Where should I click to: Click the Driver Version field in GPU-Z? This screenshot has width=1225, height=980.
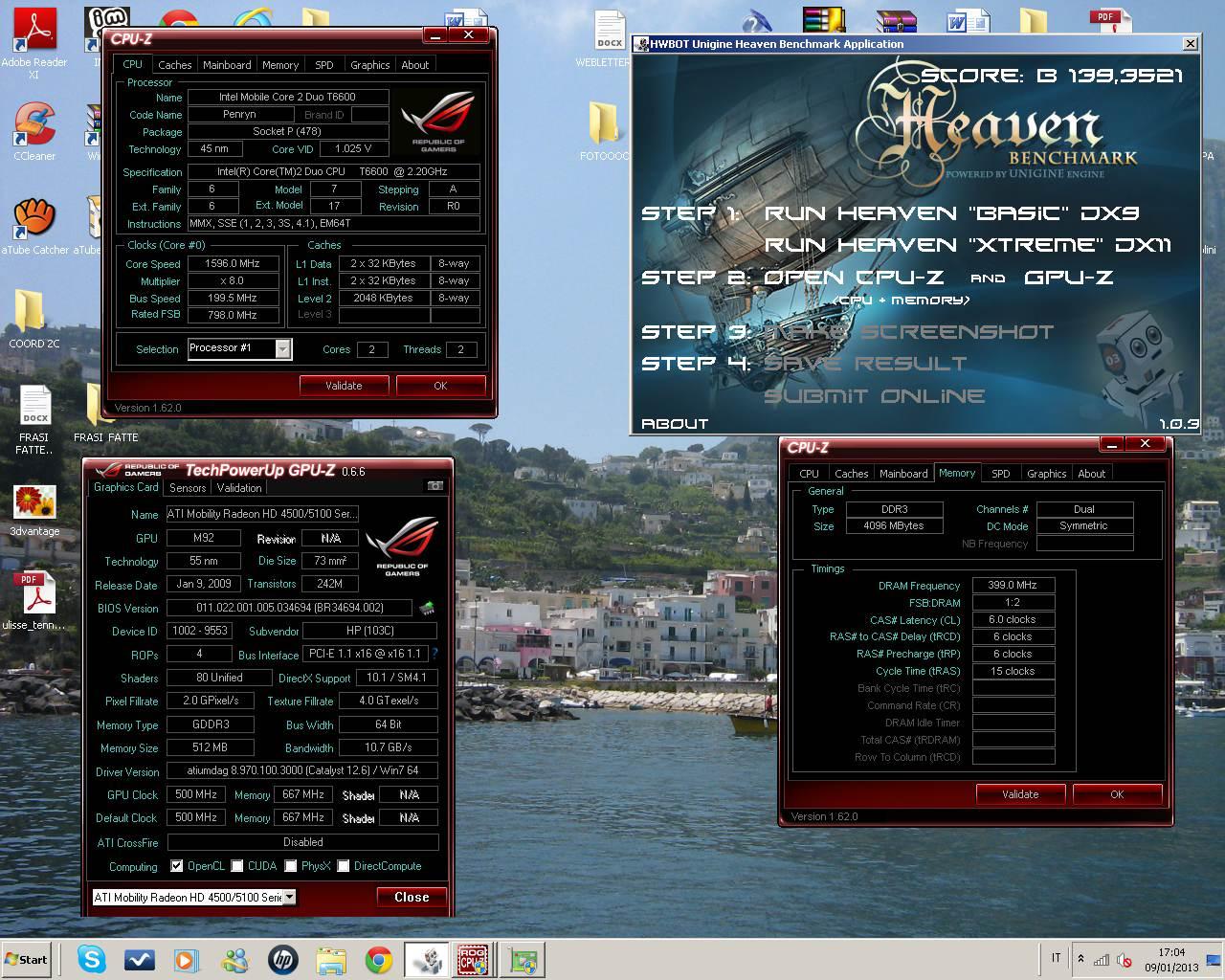[302, 770]
